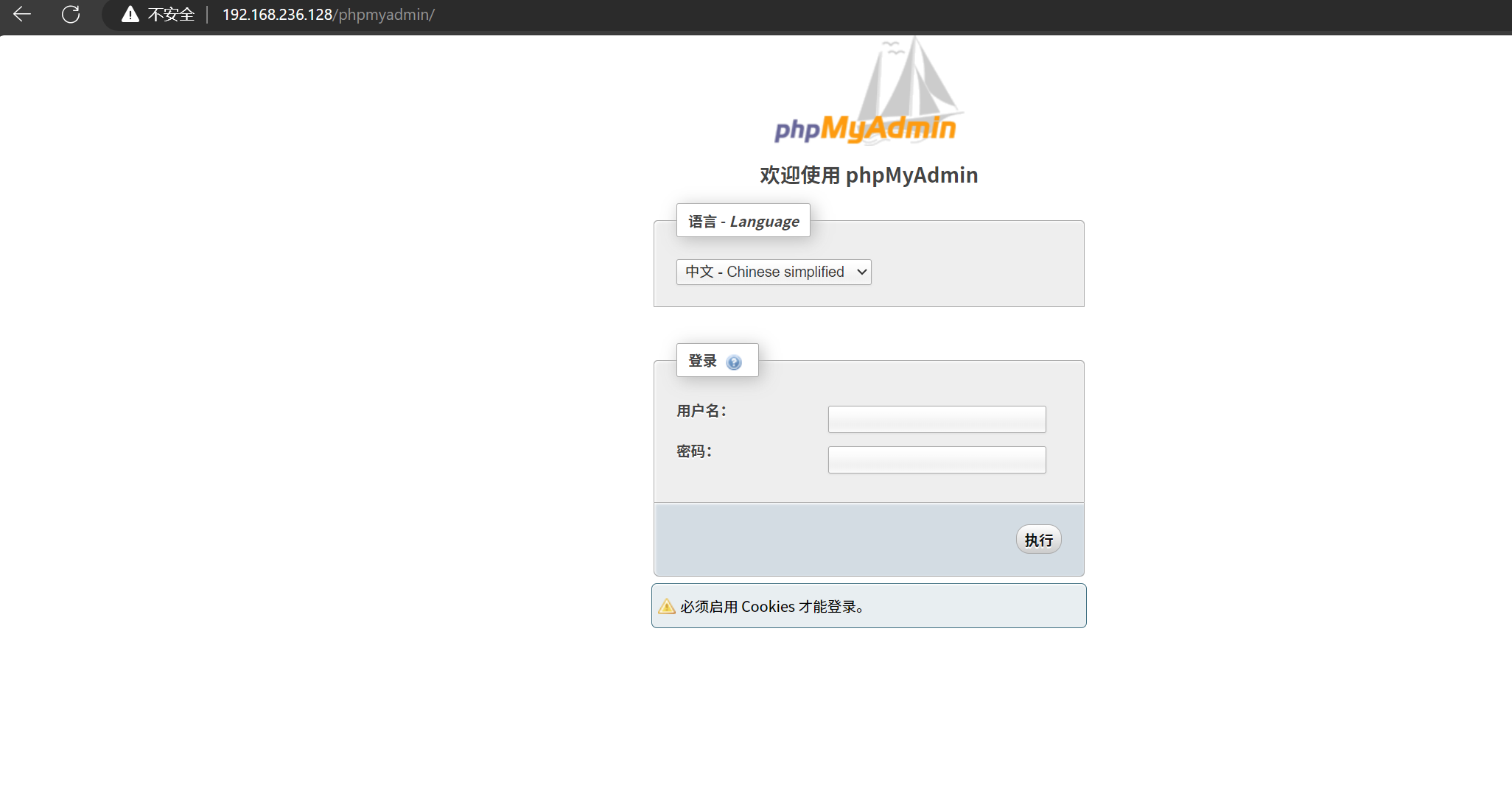This screenshot has width=1512, height=785.
Task: Click the 必须启用 Cookies notice message
Action: (771, 606)
